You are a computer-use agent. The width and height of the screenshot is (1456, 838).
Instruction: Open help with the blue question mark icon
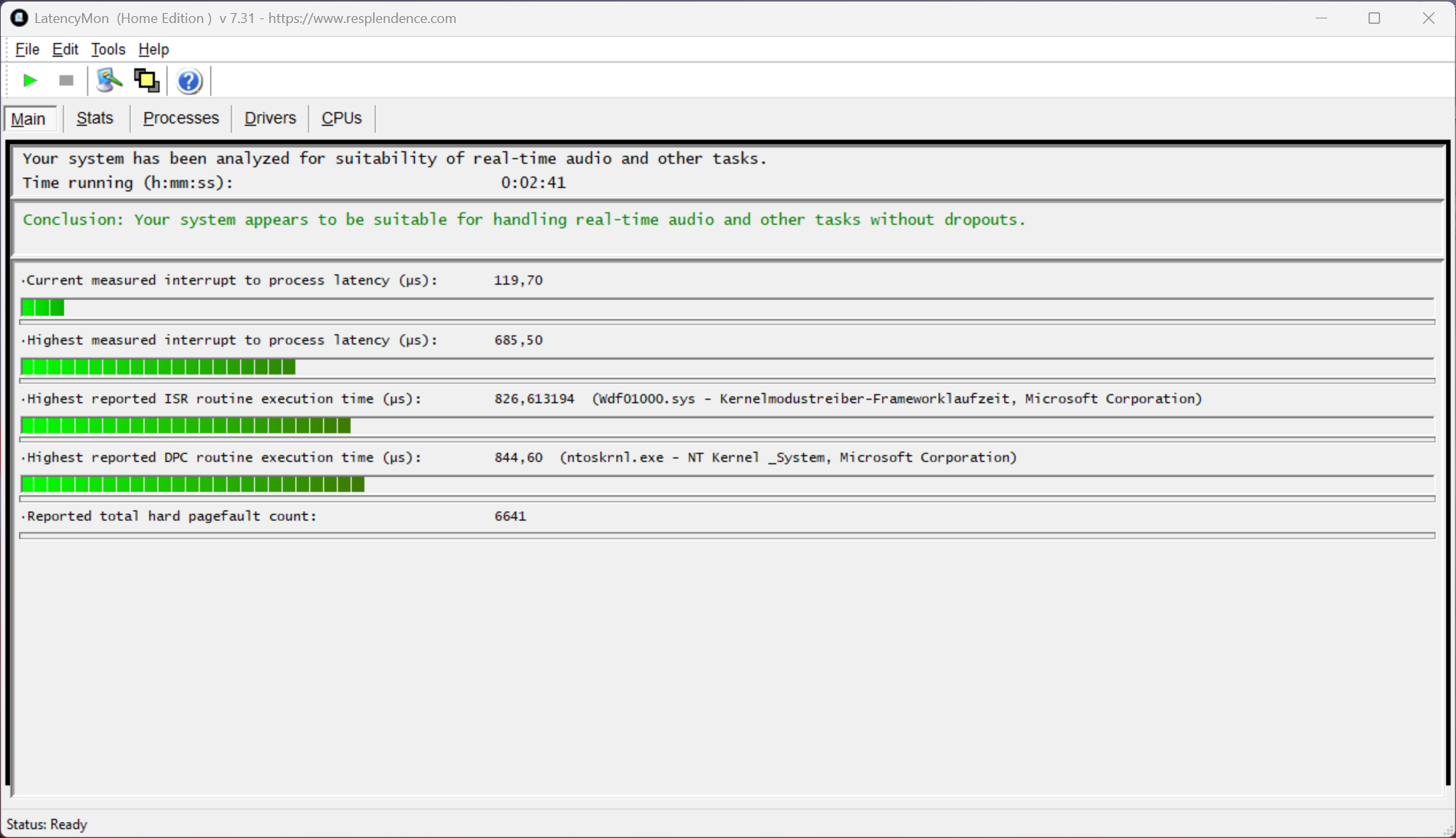coord(189,81)
